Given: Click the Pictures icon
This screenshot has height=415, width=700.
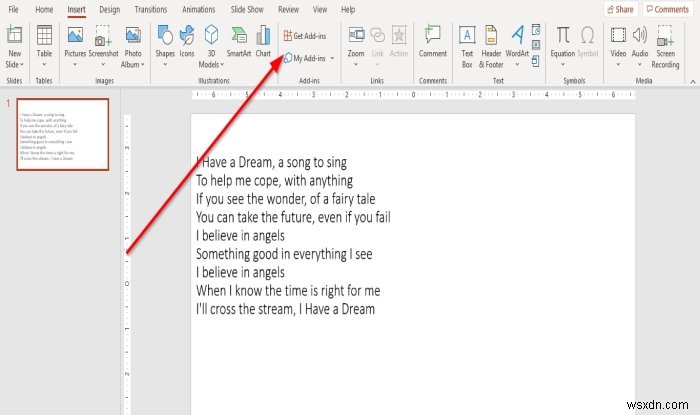Looking at the screenshot, I should 75,35.
